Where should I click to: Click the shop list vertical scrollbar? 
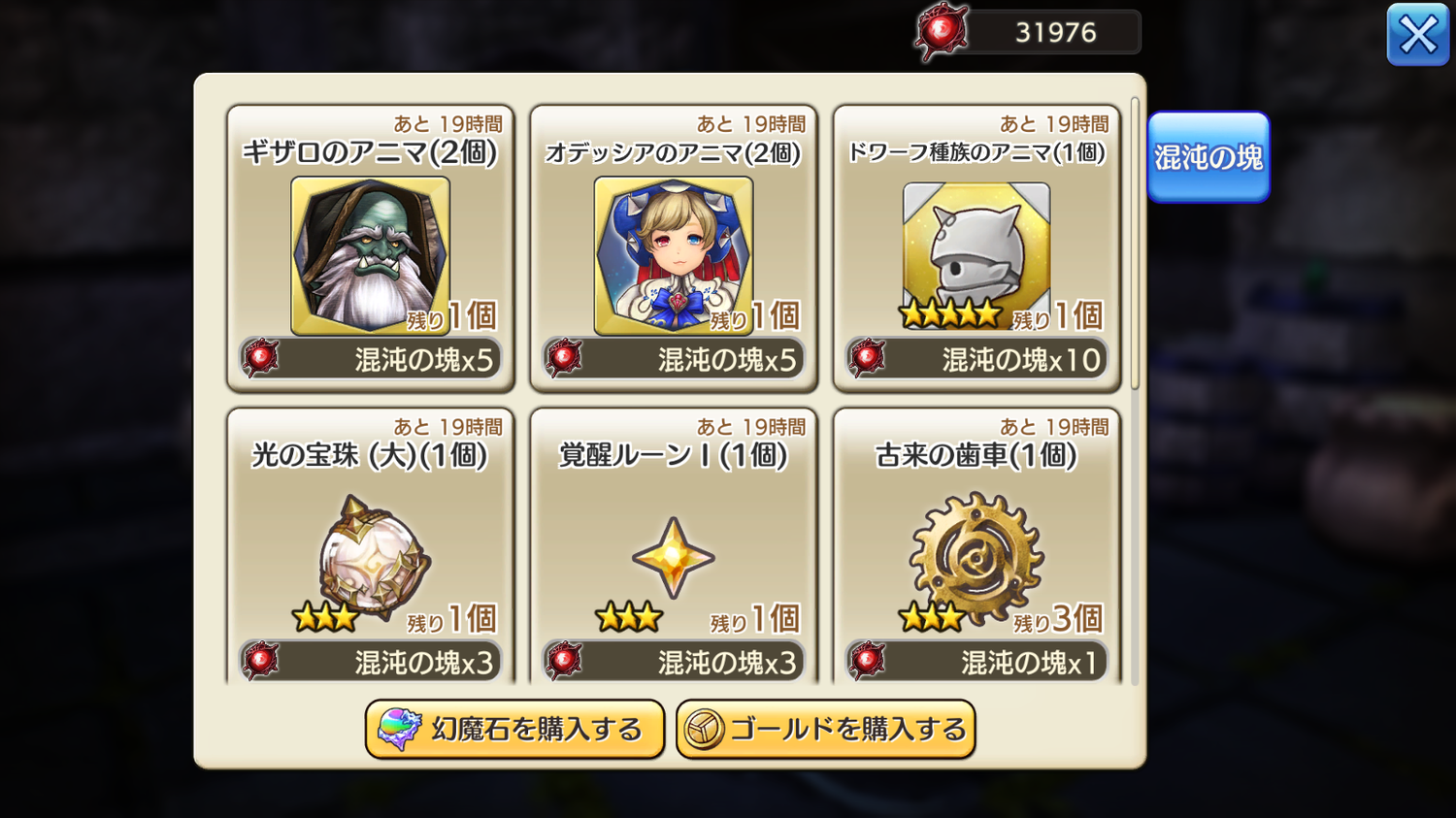tap(1135, 243)
